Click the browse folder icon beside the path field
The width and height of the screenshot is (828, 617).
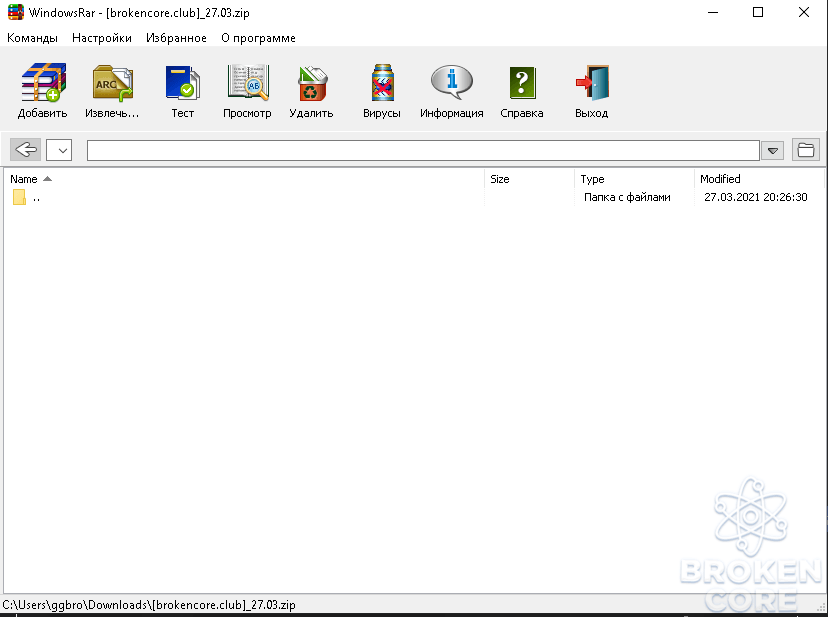(805, 150)
